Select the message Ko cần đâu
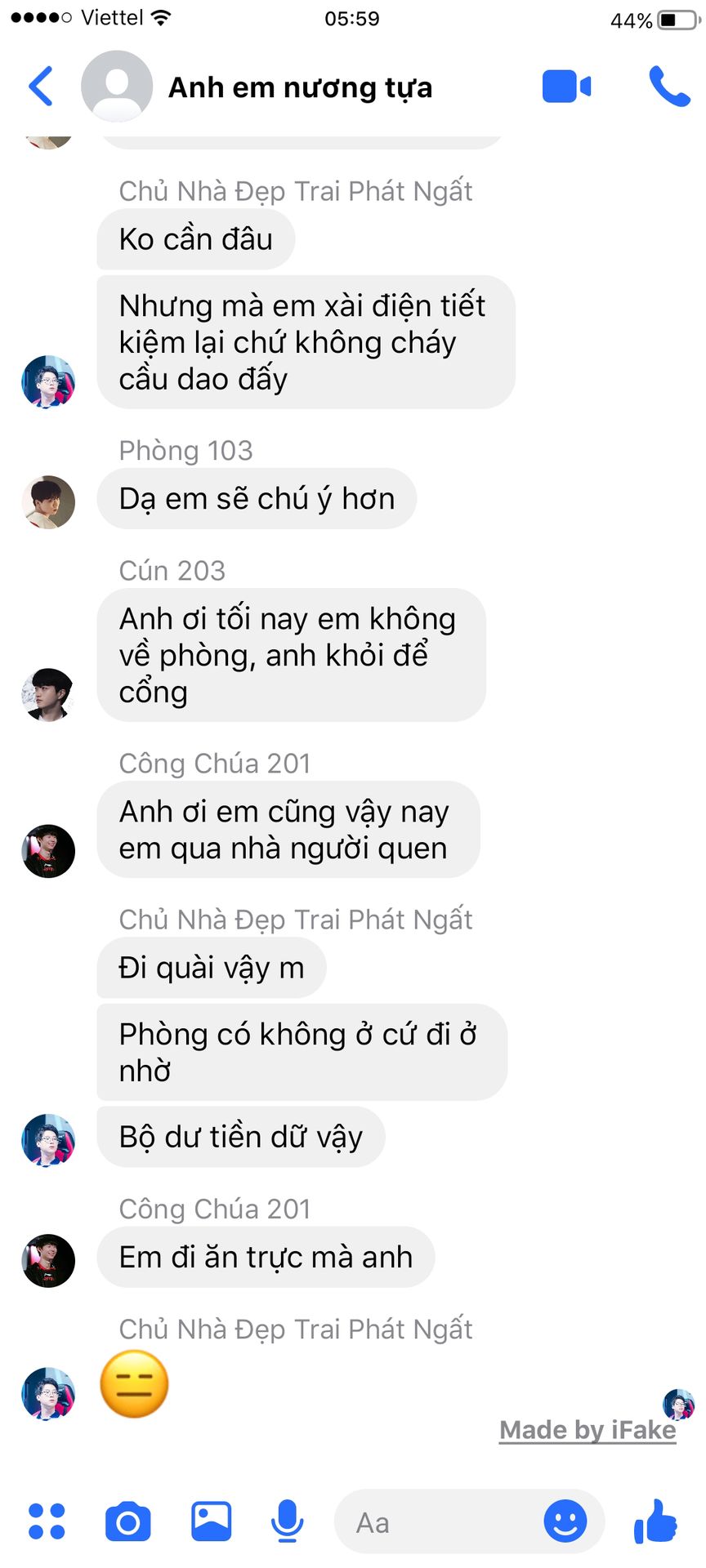Screen dimensions: 706x1568 [195, 239]
